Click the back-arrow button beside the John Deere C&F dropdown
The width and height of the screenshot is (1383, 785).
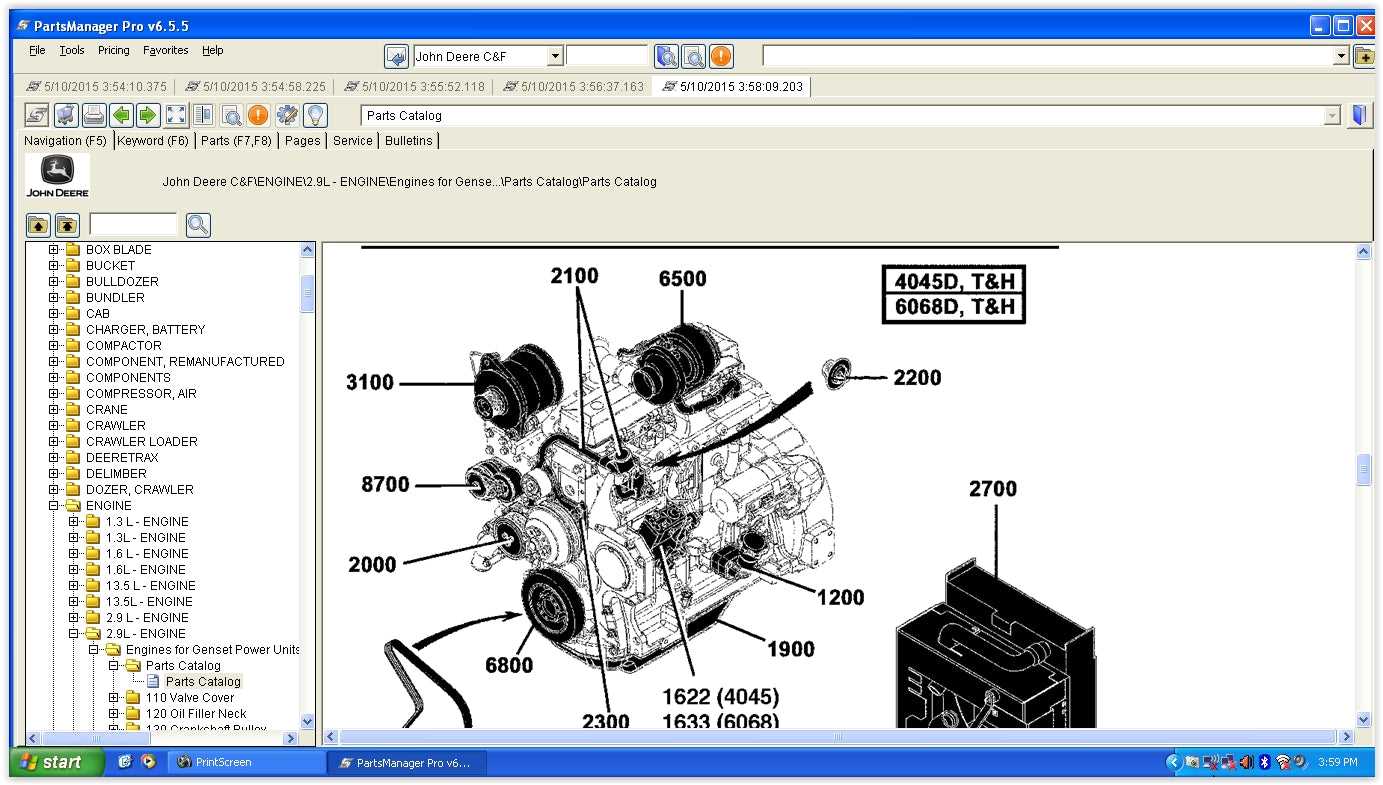(x=397, y=56)
